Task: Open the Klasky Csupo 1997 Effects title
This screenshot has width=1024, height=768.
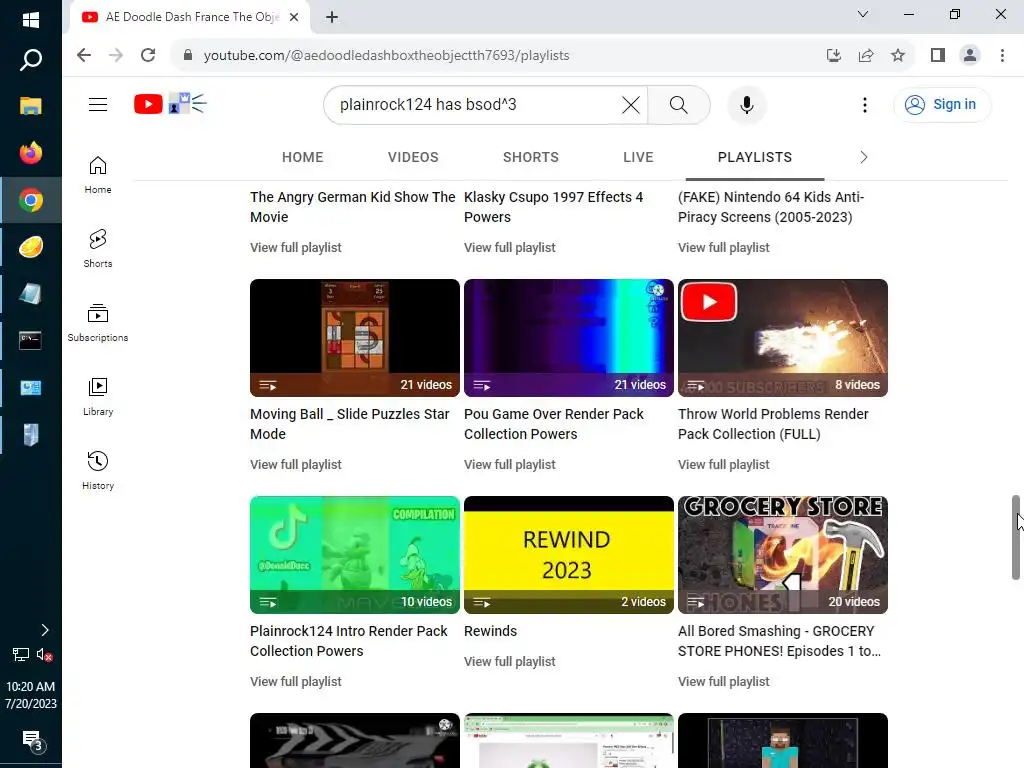Action: pos(553,207)
